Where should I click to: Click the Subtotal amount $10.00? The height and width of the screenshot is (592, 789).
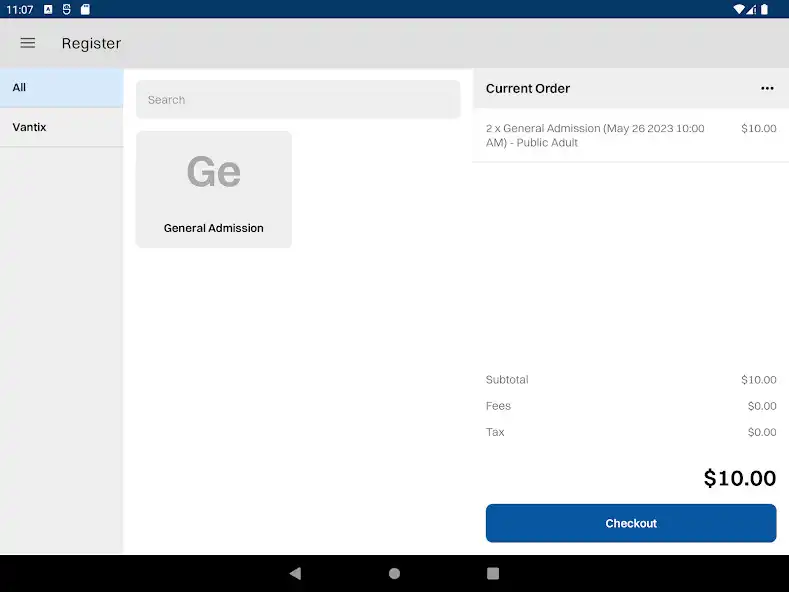point(758,380)
